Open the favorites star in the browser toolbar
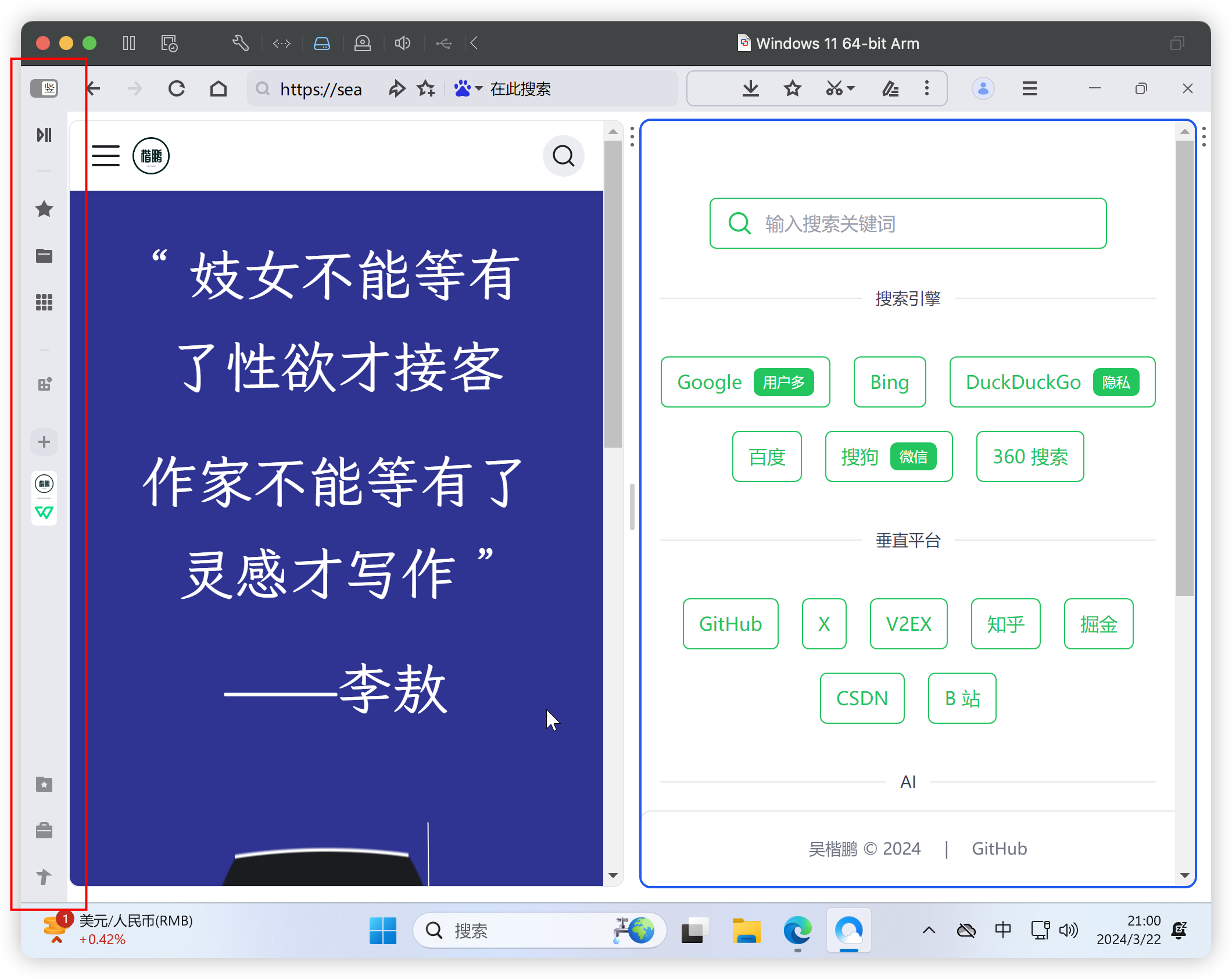The height and width of the screenshot is (979, 1232). click(793, 88)
